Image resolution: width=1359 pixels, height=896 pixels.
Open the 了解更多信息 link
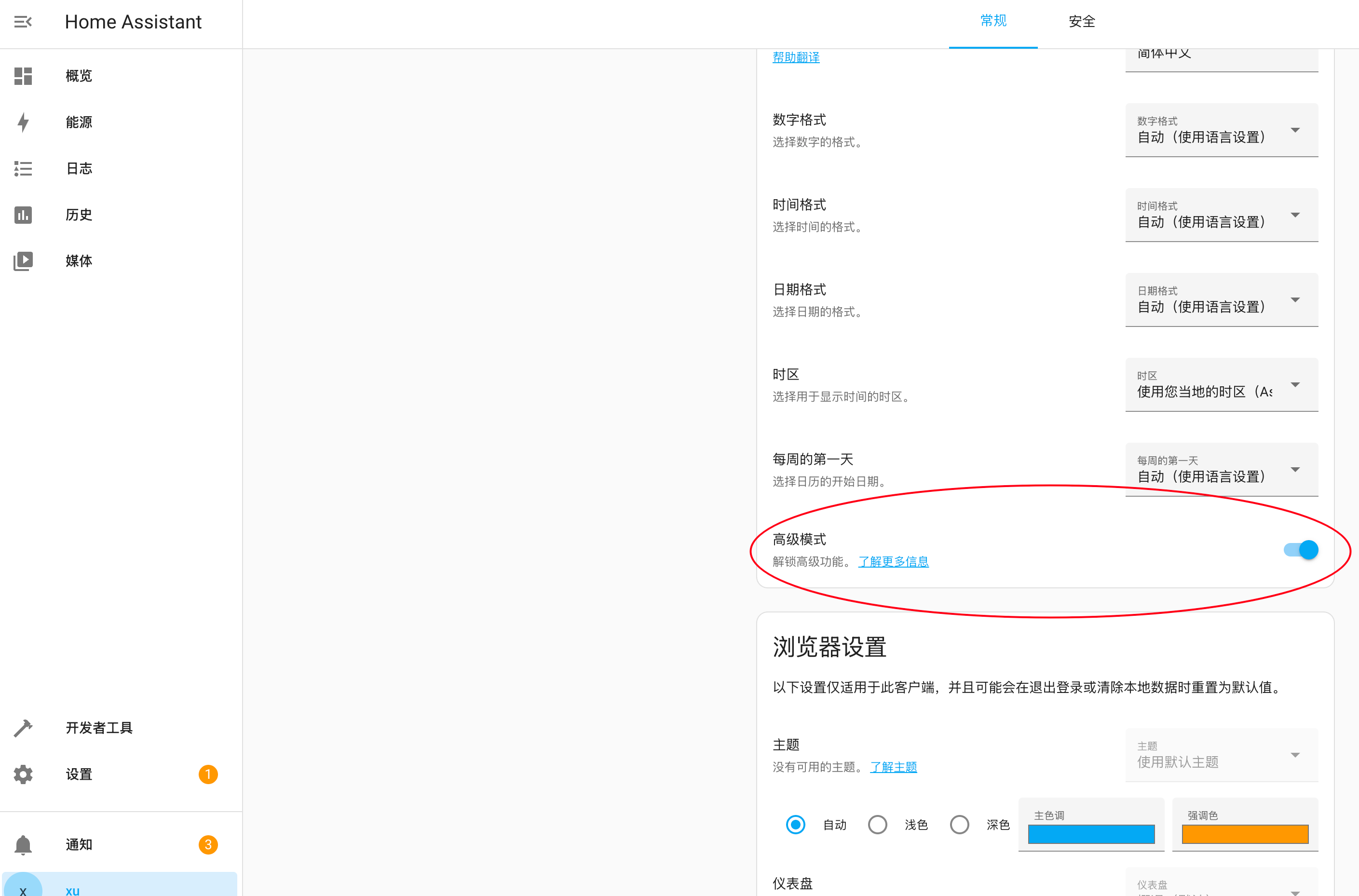click(893, 562)
